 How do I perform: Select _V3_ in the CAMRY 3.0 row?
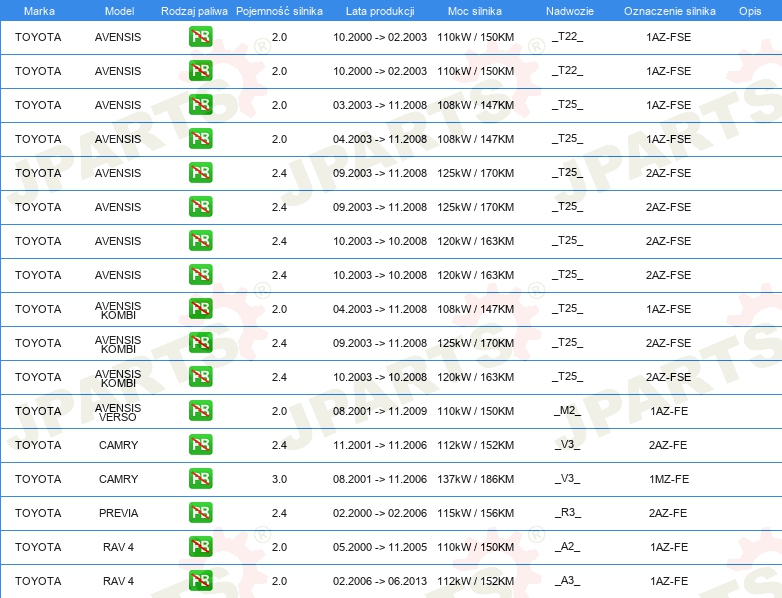(568, 478)
